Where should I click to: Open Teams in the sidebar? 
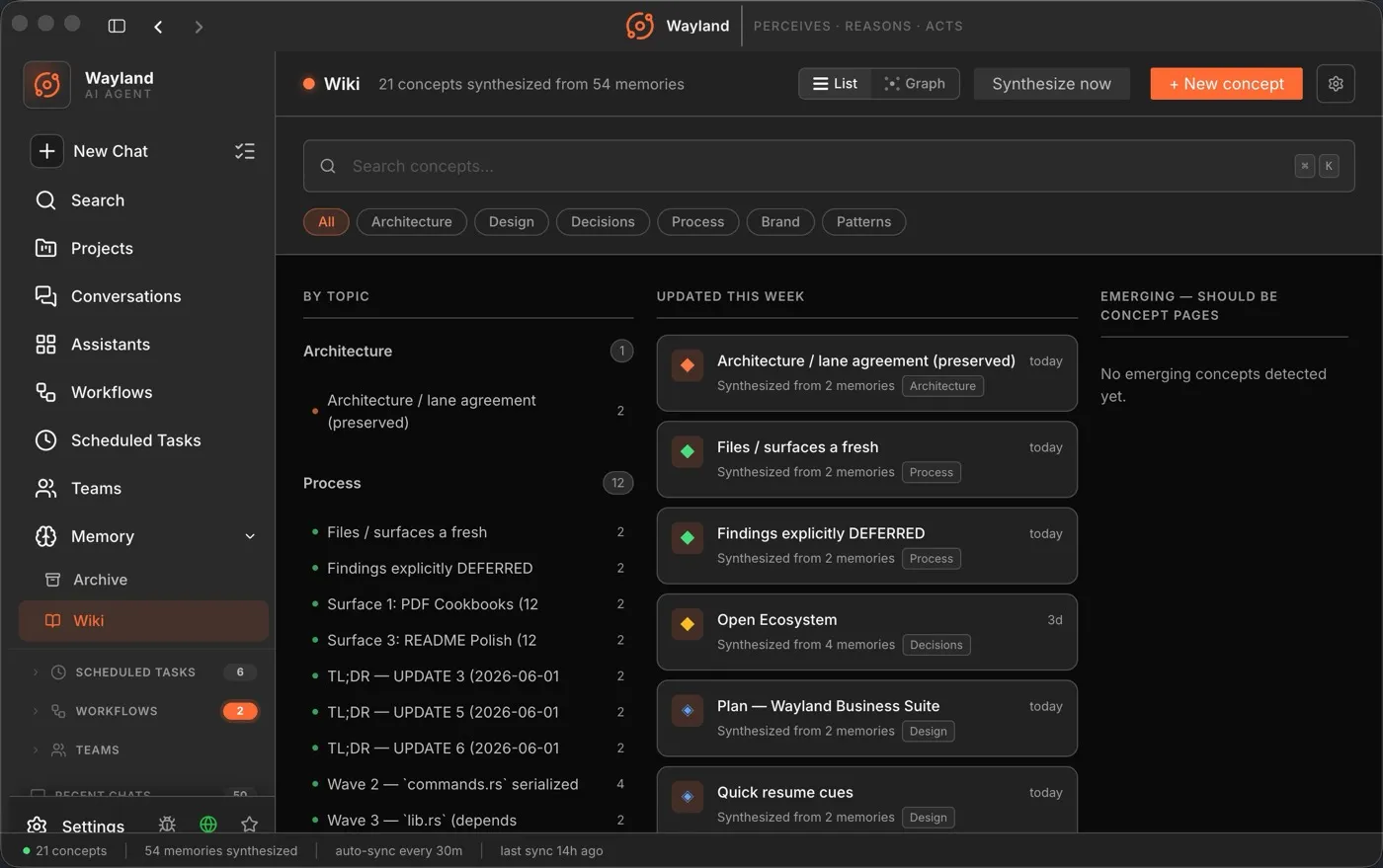143,488
